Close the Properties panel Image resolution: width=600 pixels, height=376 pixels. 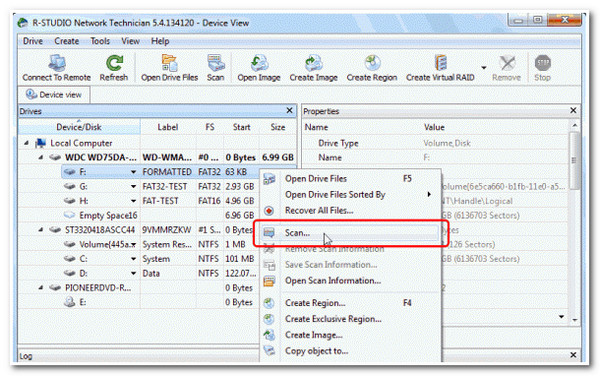pos(573,111)
